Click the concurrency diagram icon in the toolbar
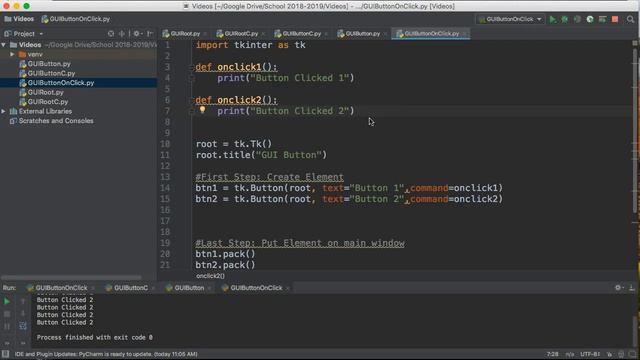 [x=602, y=19]
